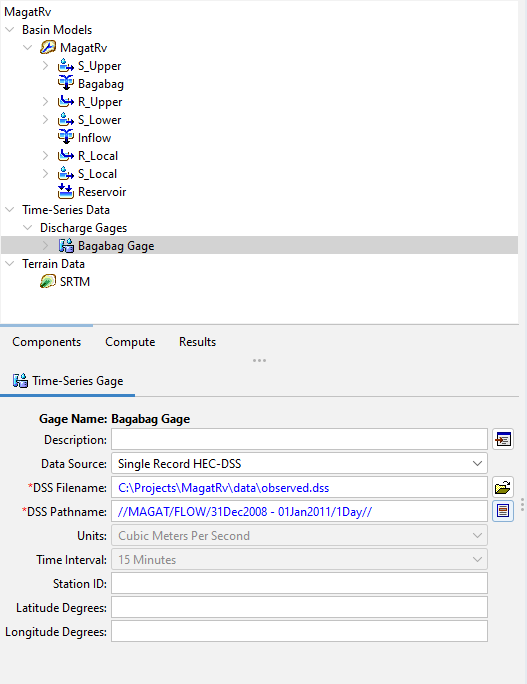Viewport: 527px width, 684px height.
Task: Switch to the Results tab
Action: tap(197, 342)
